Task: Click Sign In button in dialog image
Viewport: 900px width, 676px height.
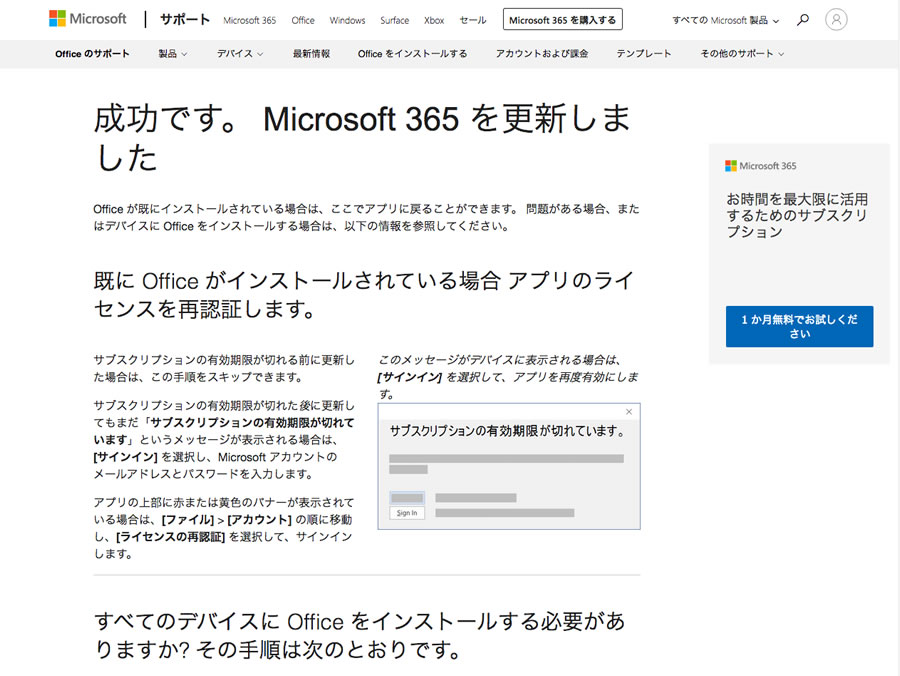Action: [x=407, y=512]
